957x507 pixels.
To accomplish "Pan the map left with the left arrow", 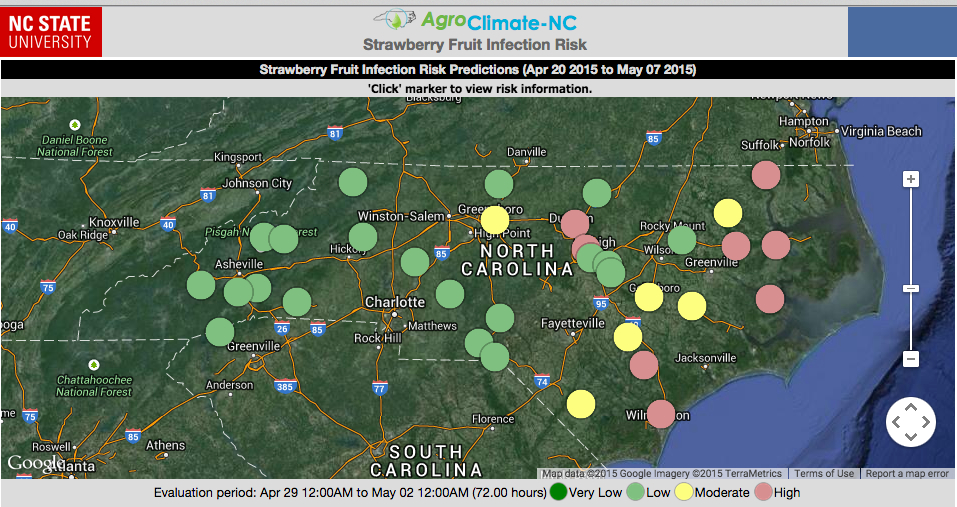I will (x=897, y=422).
